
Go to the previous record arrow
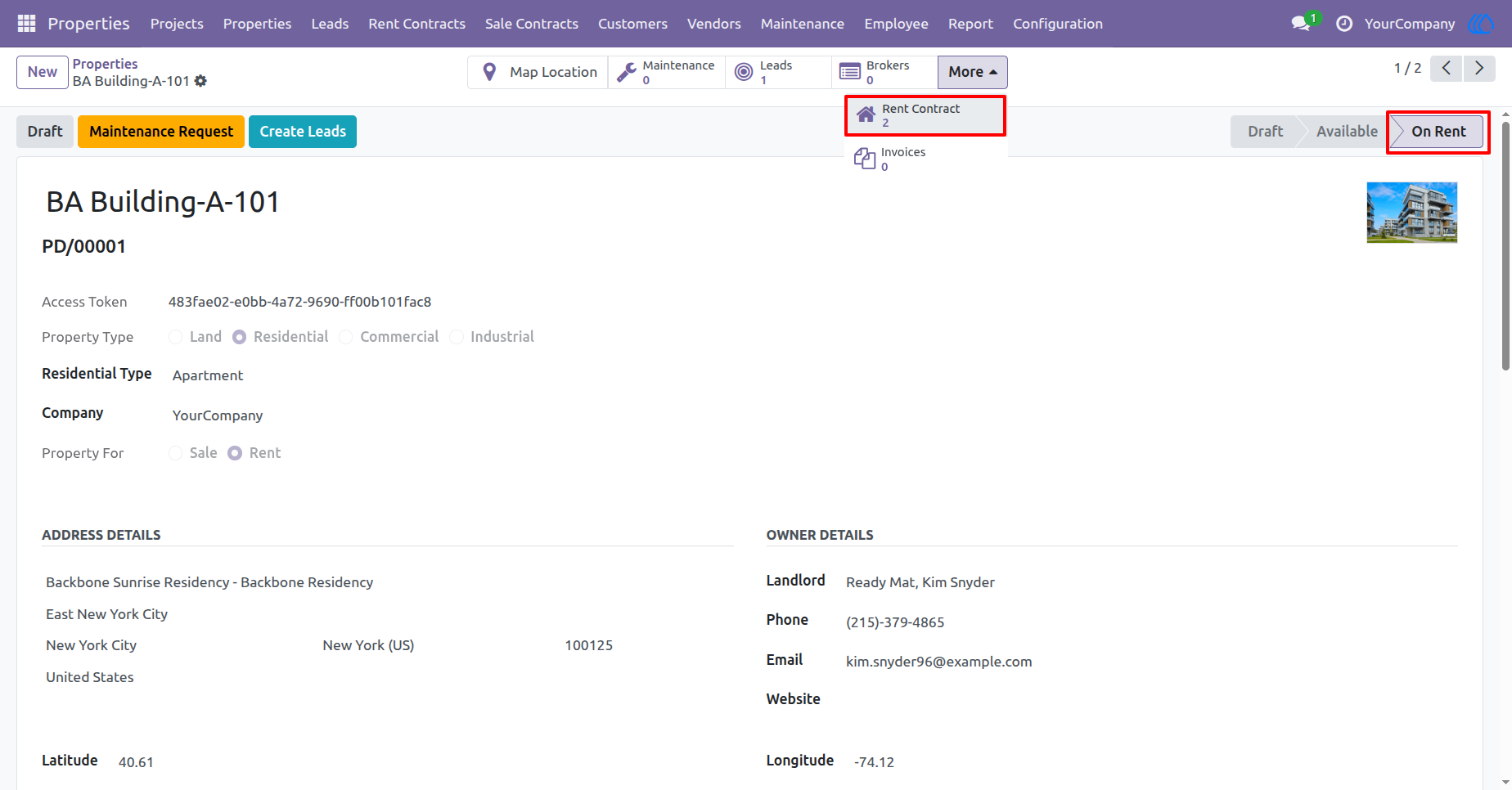pyautogui.click(x=1447, y=69)
